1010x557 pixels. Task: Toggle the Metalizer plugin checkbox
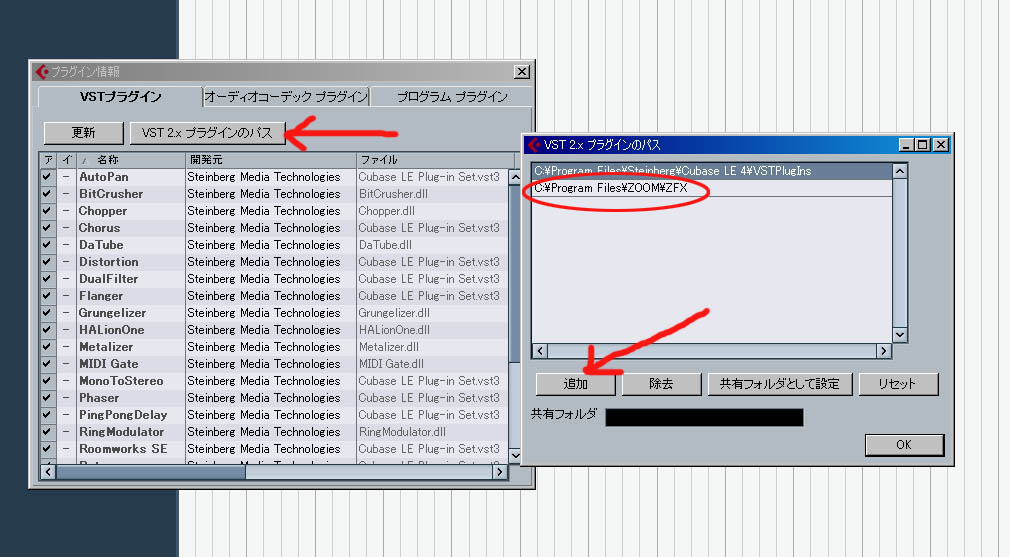(x=47, y=346)
